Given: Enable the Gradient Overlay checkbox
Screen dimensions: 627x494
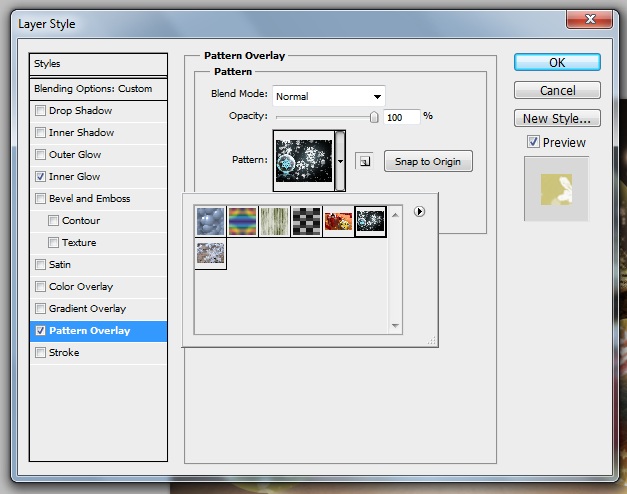Looking at the screenshot, I should coord(40,308).
